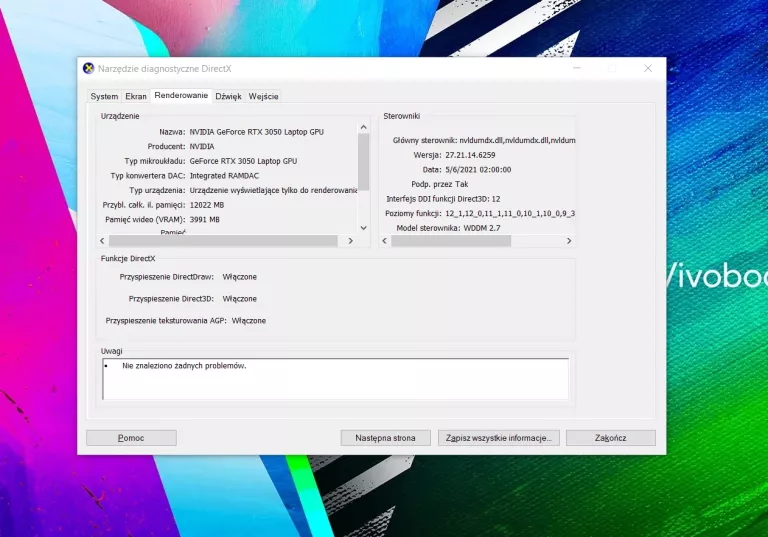Click the 3991 MB VRAM value
The height and width of the screenshot is (537, 768).
pyautogui.click(x=205, y=220)
